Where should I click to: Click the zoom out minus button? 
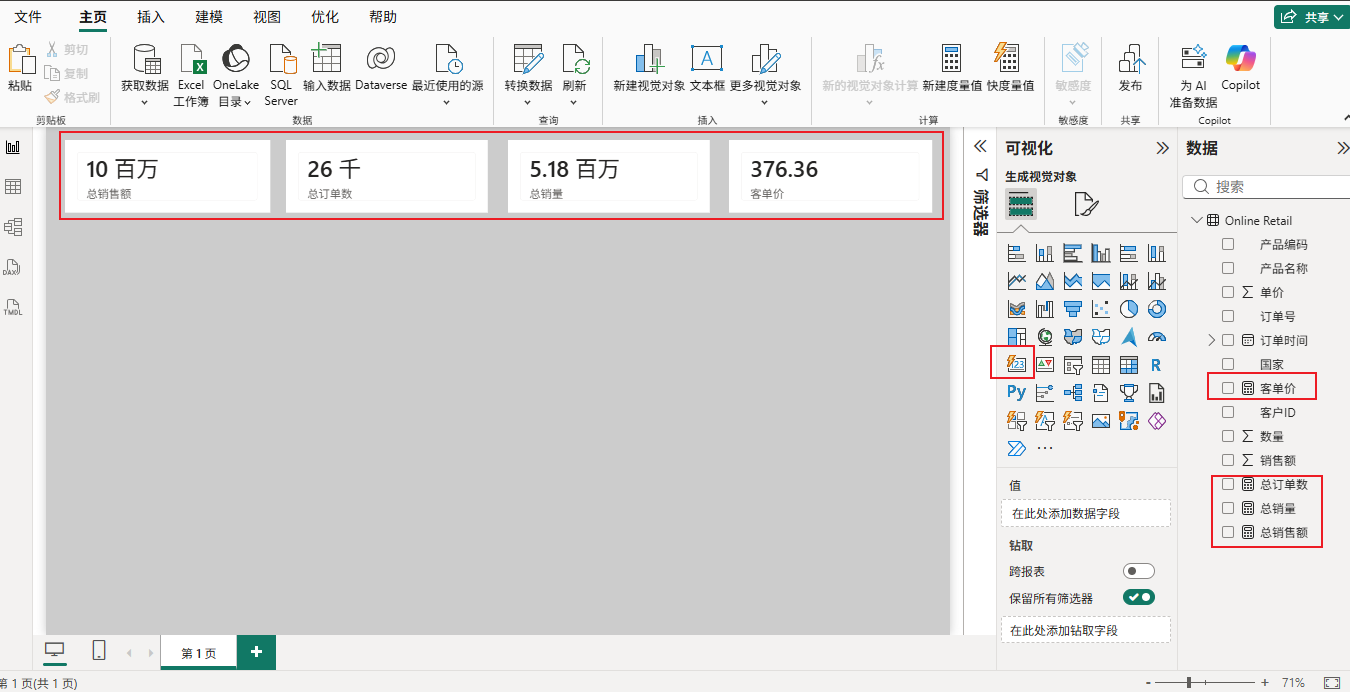pyautogui.click(x=1148, y=682)
